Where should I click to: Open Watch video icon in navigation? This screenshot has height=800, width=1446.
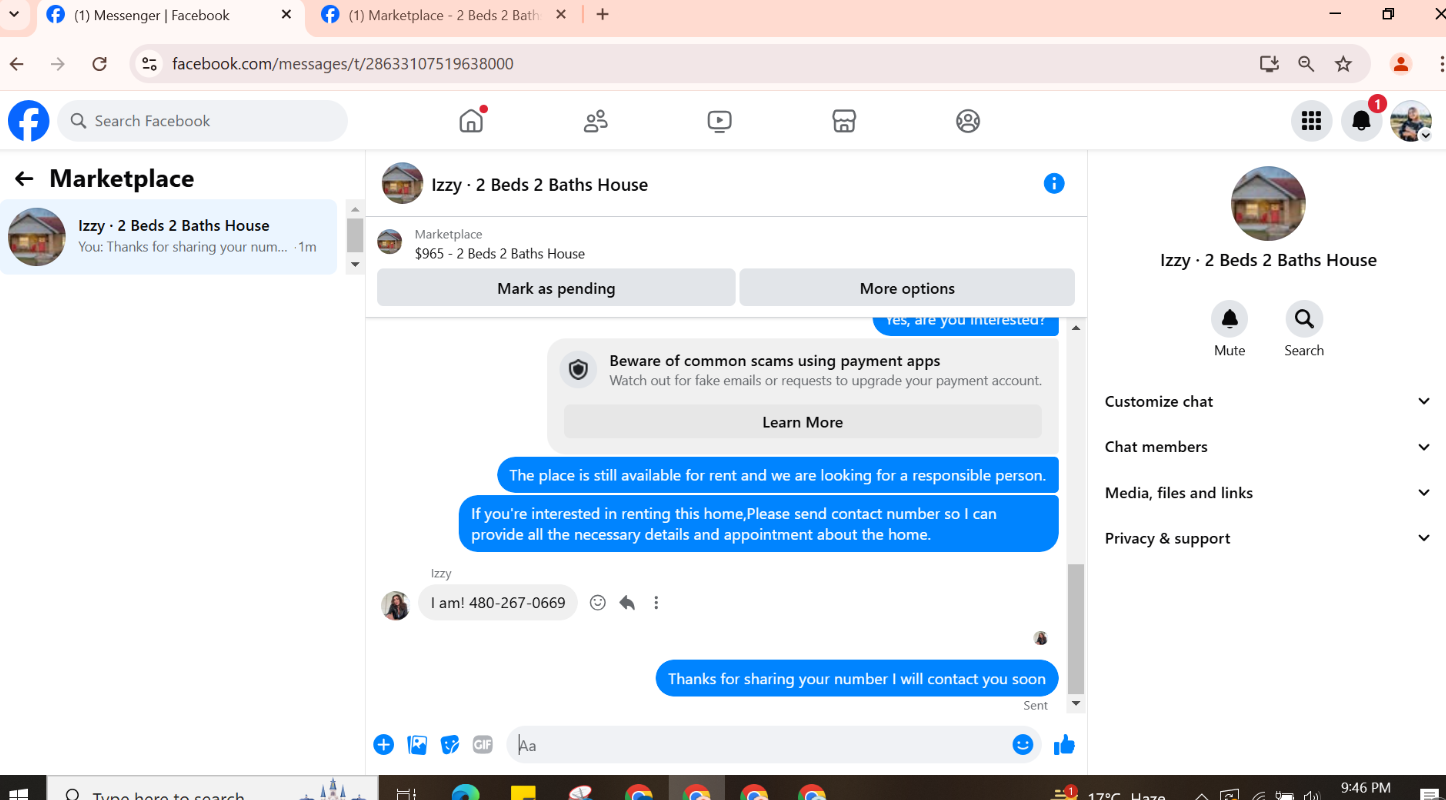click(719, 121)
